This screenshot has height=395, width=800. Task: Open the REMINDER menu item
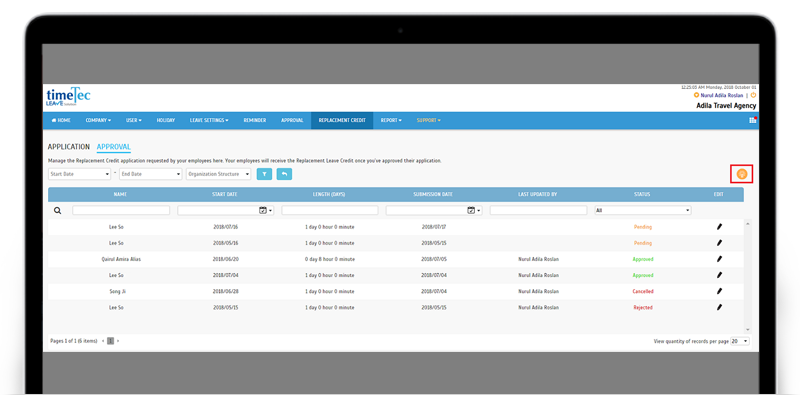[x=255, y=120]
